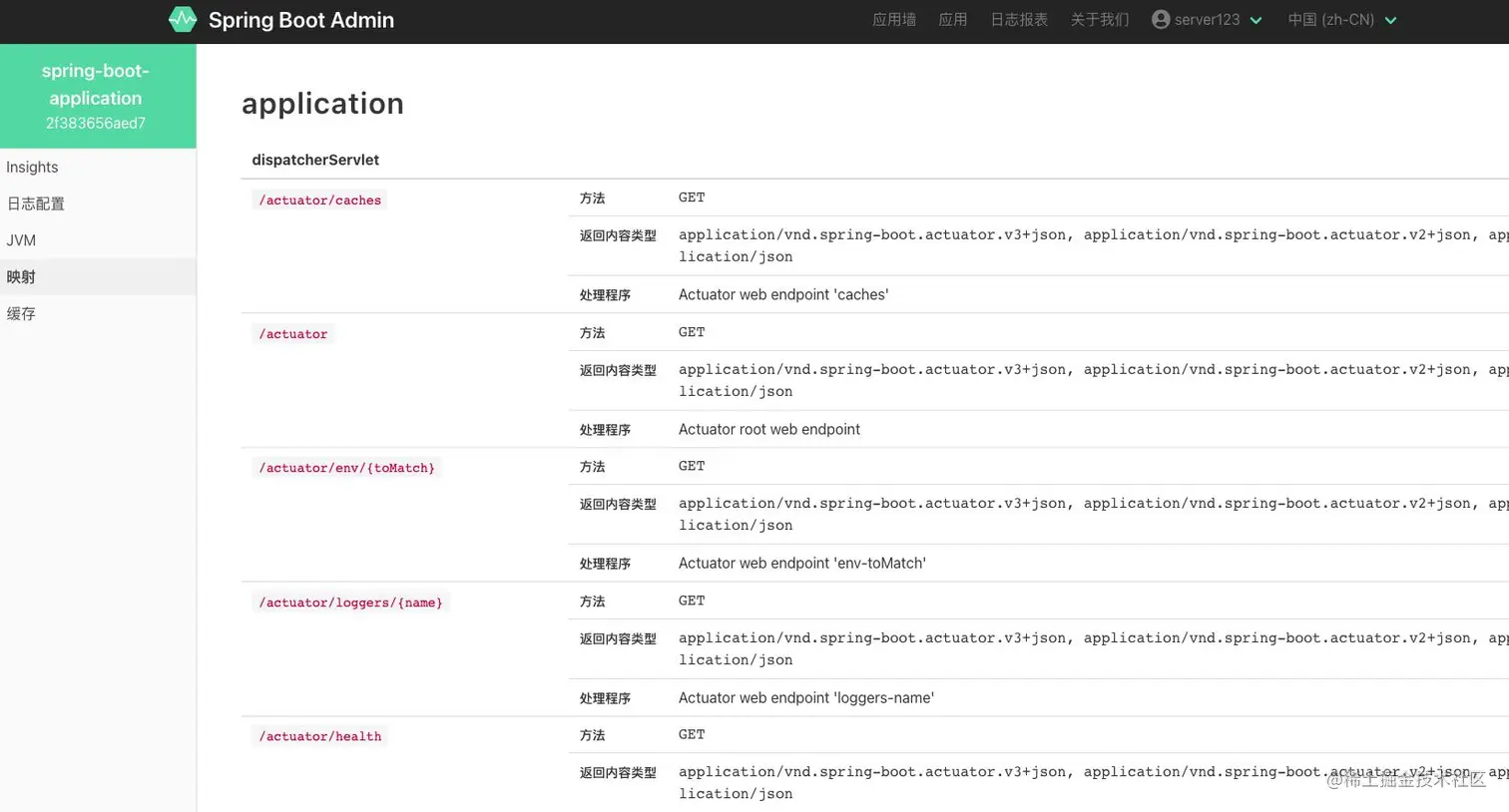The width and height of the screenshot is (1509, 812).
Task: Click handler text Actuator web endpoint 'caches'
Action: 783,294
